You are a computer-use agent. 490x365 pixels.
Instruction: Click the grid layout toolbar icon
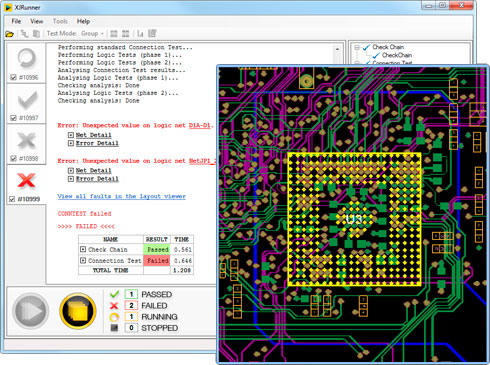coord(126,34)
